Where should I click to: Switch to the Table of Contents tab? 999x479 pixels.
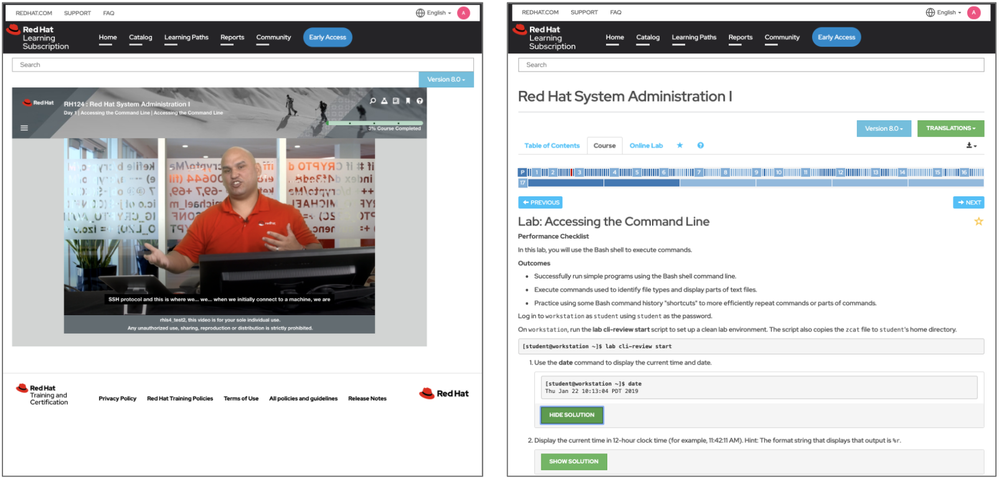(551, 146)
